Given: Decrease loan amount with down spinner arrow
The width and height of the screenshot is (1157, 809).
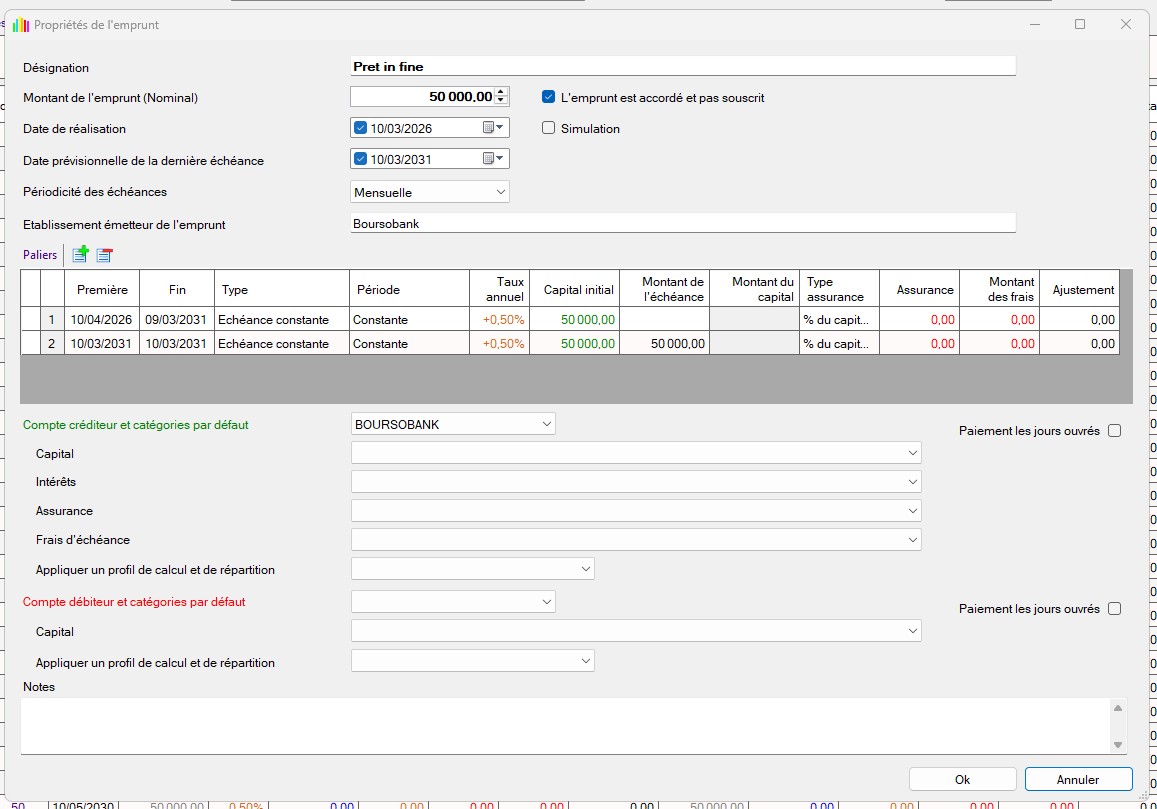Looking at the screenshot, I should click(502, 101).
